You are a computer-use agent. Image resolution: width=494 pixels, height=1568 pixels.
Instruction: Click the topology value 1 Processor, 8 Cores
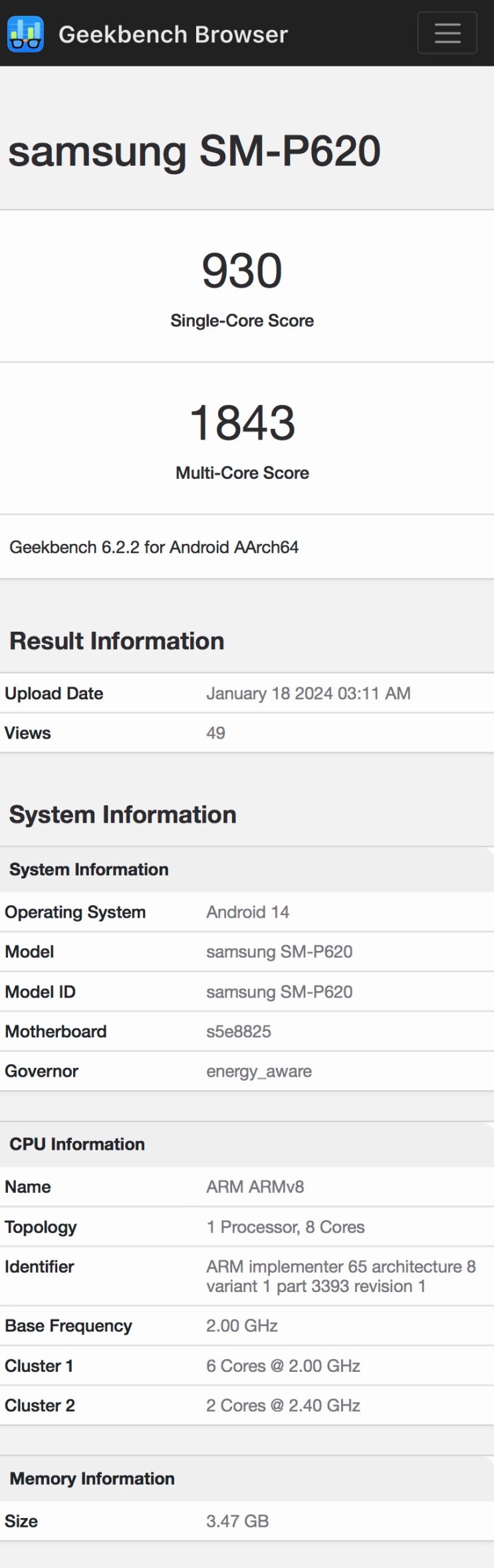(285, 1227)
